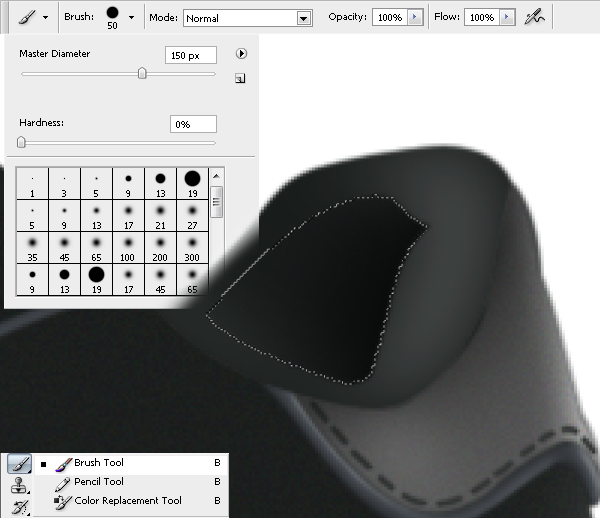The image size is (600, 518).
Task: Open the Brush preset picker arrow
Action: pos(131,18)
